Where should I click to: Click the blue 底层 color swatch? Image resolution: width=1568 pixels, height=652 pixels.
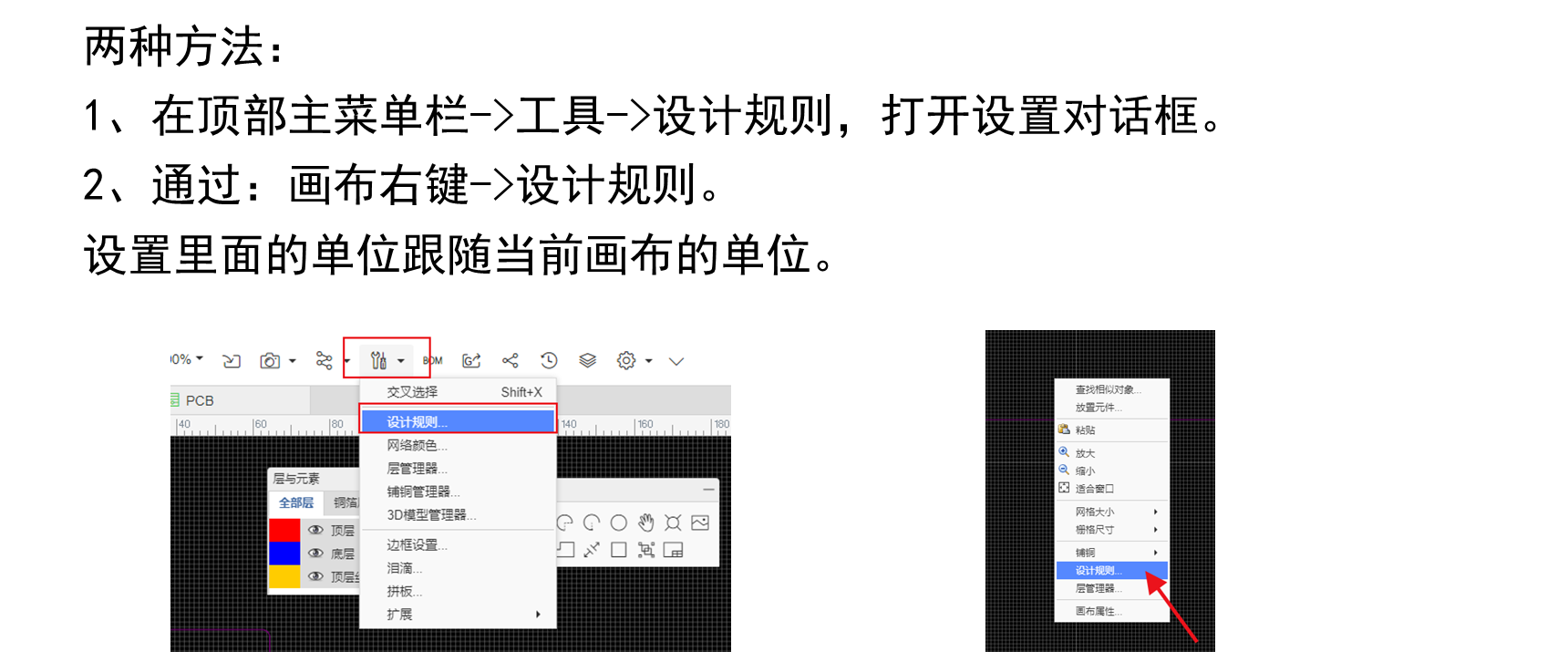click(284, 554)
